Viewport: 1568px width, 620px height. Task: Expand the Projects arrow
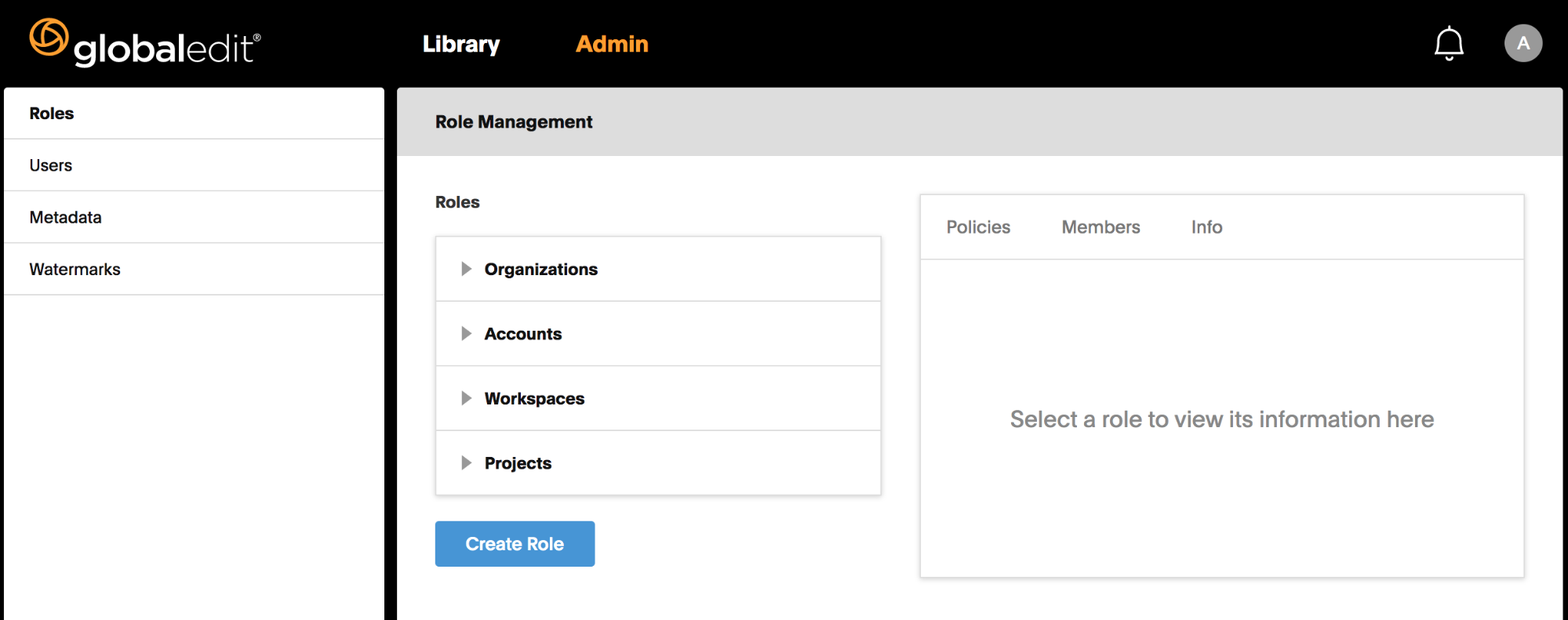click(466, 463)
